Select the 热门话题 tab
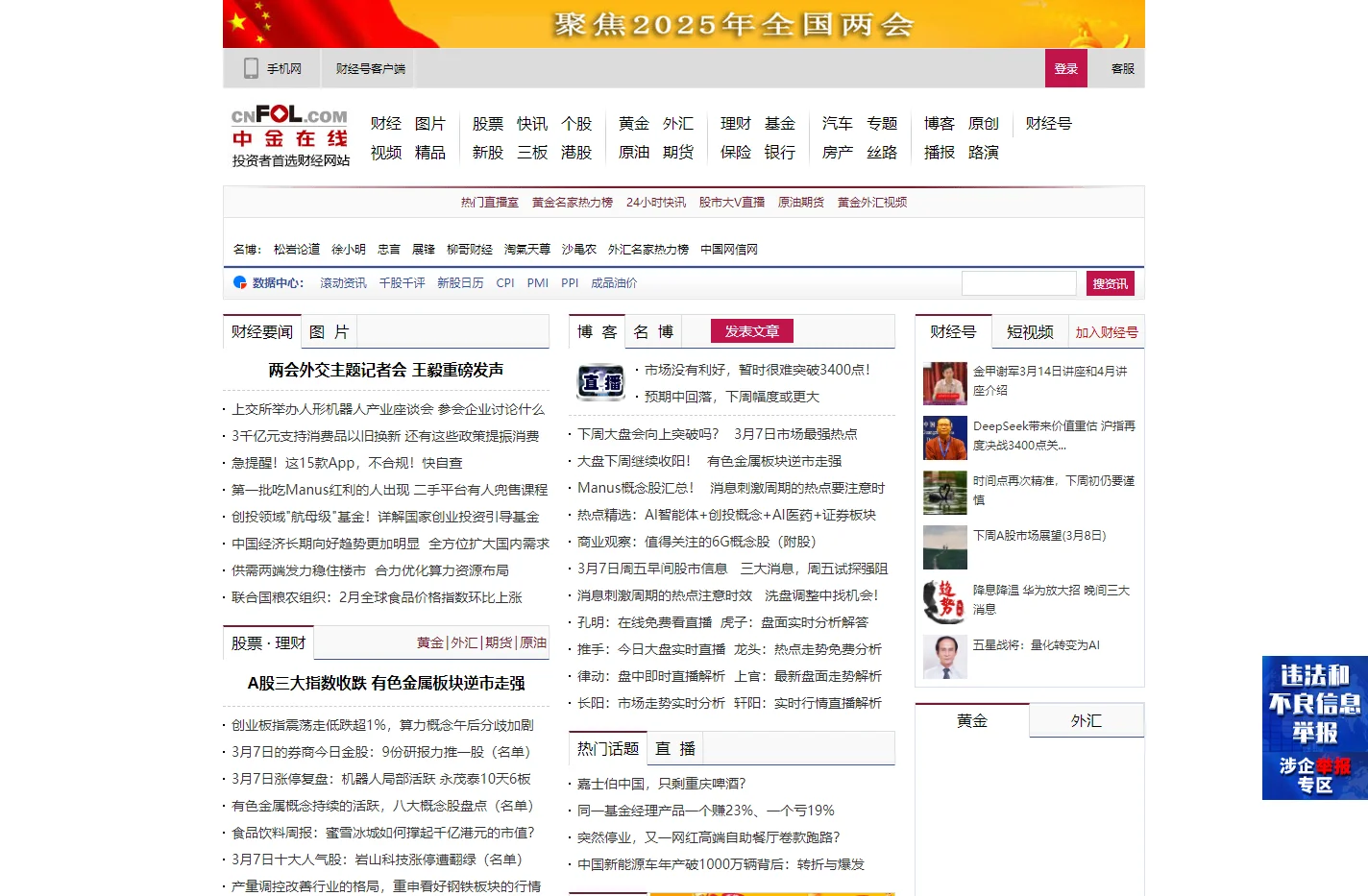The height and width of the screenshot is (896, 1368). (x=608, y=748)
